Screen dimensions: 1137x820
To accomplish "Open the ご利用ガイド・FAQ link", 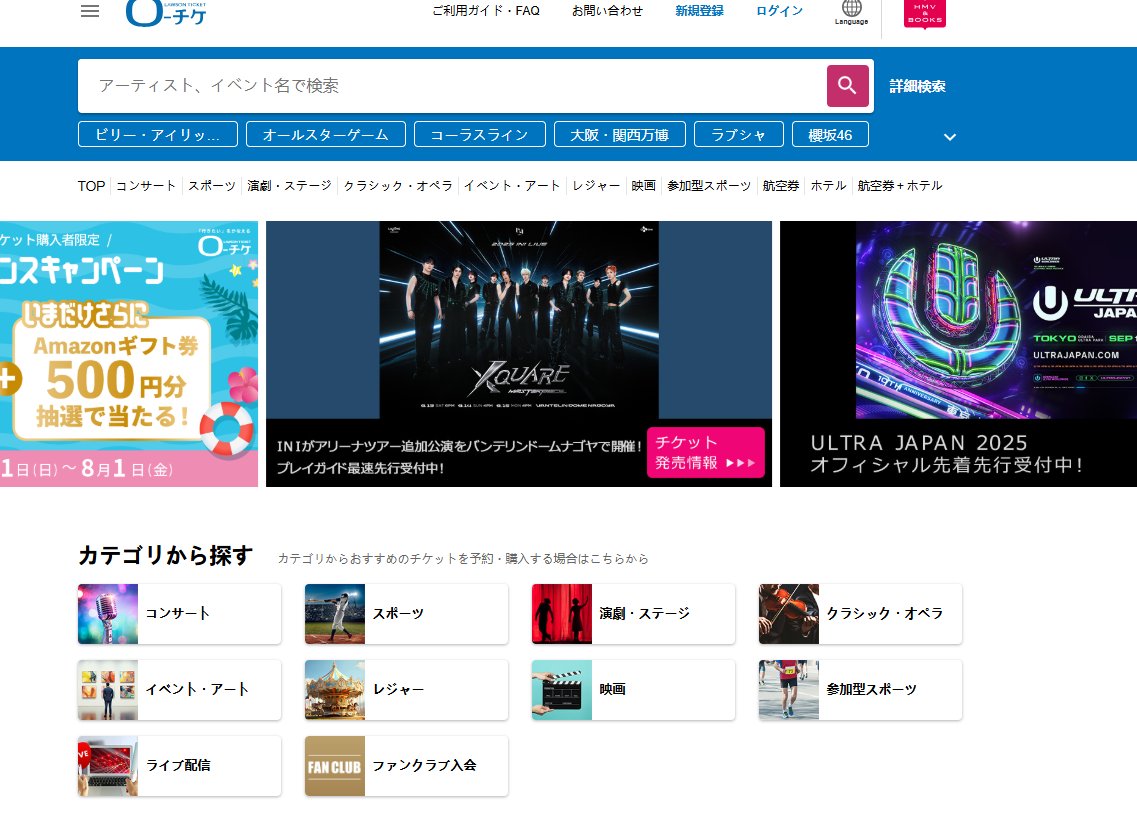I will point(486,11).
